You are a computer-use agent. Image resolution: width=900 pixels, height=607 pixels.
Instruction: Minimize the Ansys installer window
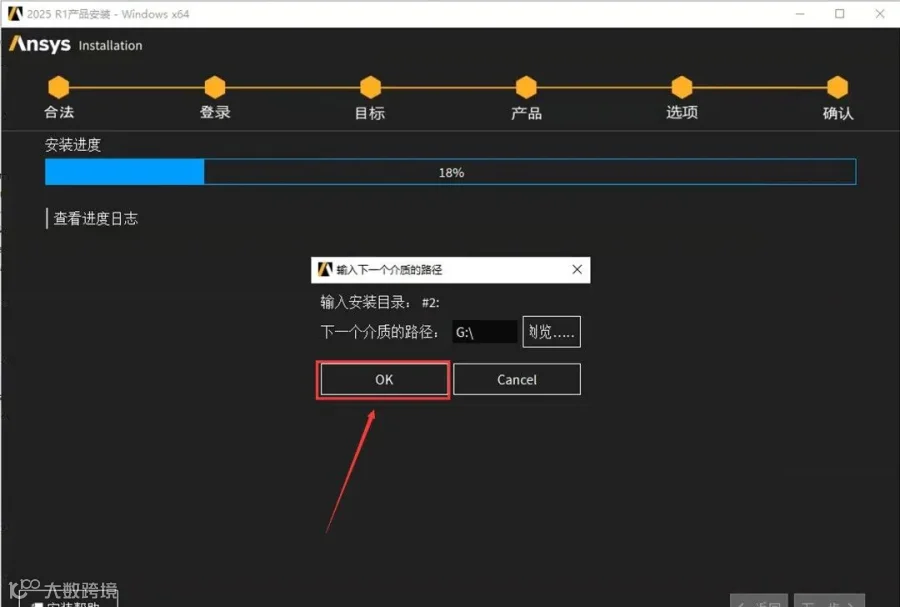tap(800, 14)
